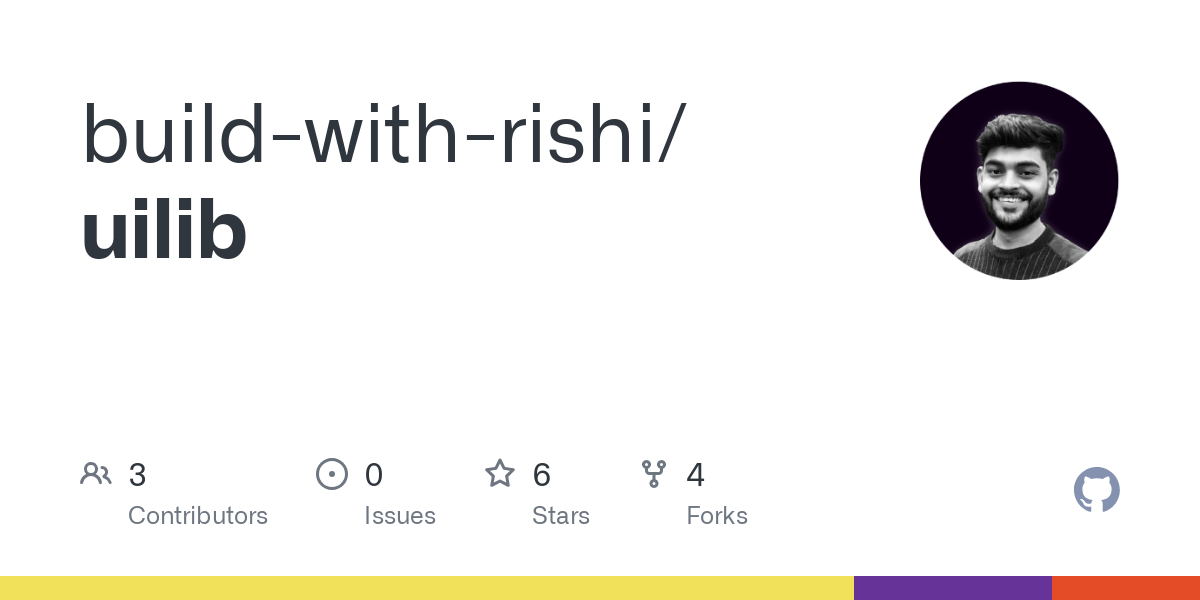Click the Issues circle-dot icon
The width and height of the screenshot is (1200, 600).
(332, 474)
